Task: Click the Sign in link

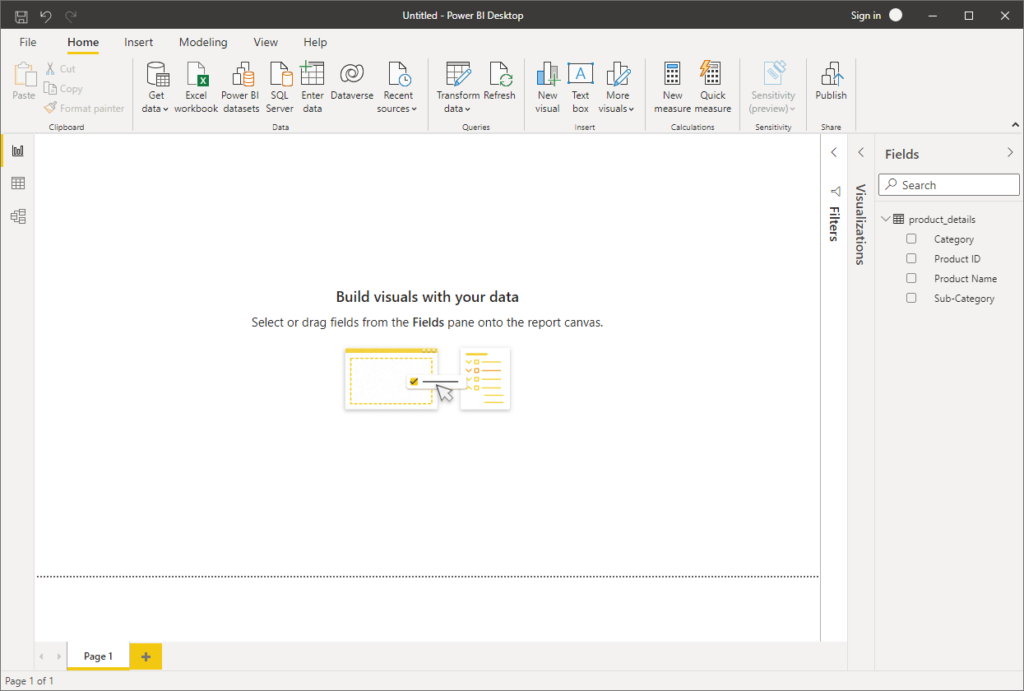Action: click(x=865, y=15)
